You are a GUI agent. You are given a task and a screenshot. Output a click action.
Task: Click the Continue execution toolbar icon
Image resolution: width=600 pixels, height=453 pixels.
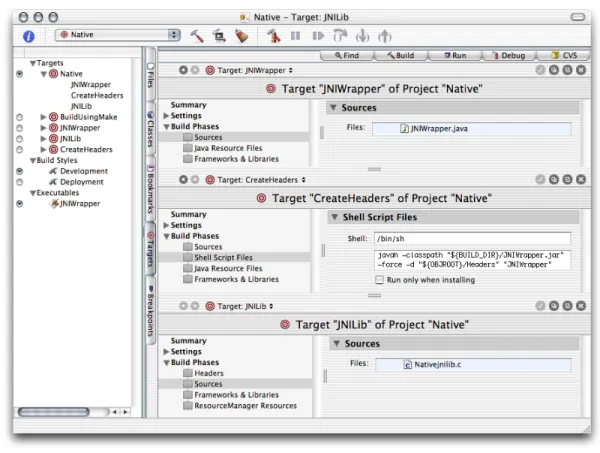pos(318,36)
